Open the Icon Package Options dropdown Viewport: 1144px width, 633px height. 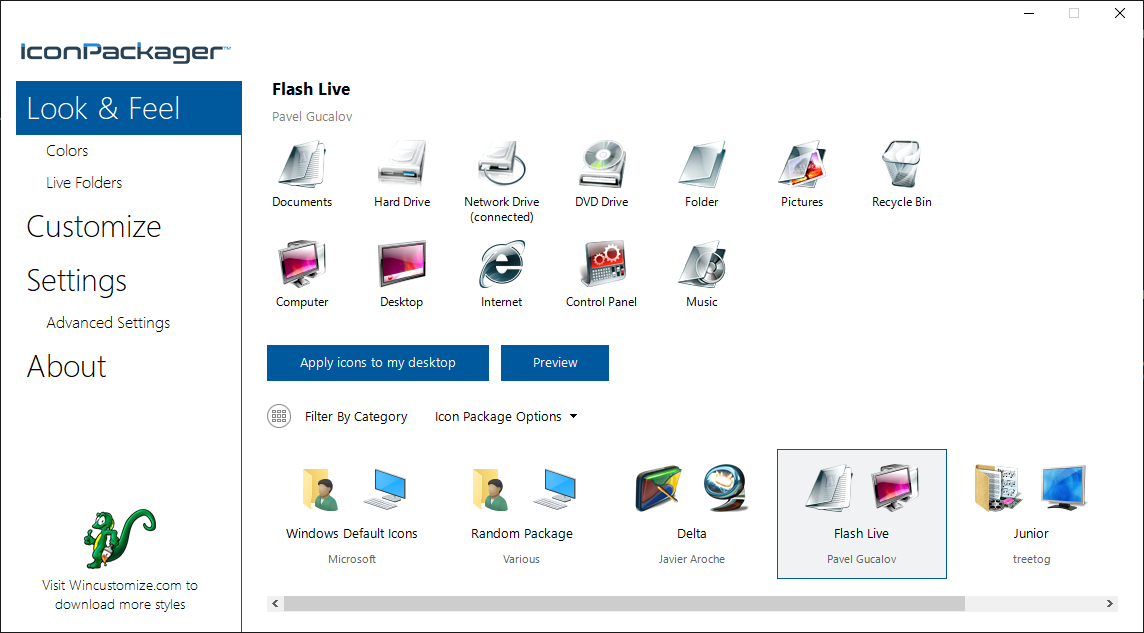coord(506,416)
